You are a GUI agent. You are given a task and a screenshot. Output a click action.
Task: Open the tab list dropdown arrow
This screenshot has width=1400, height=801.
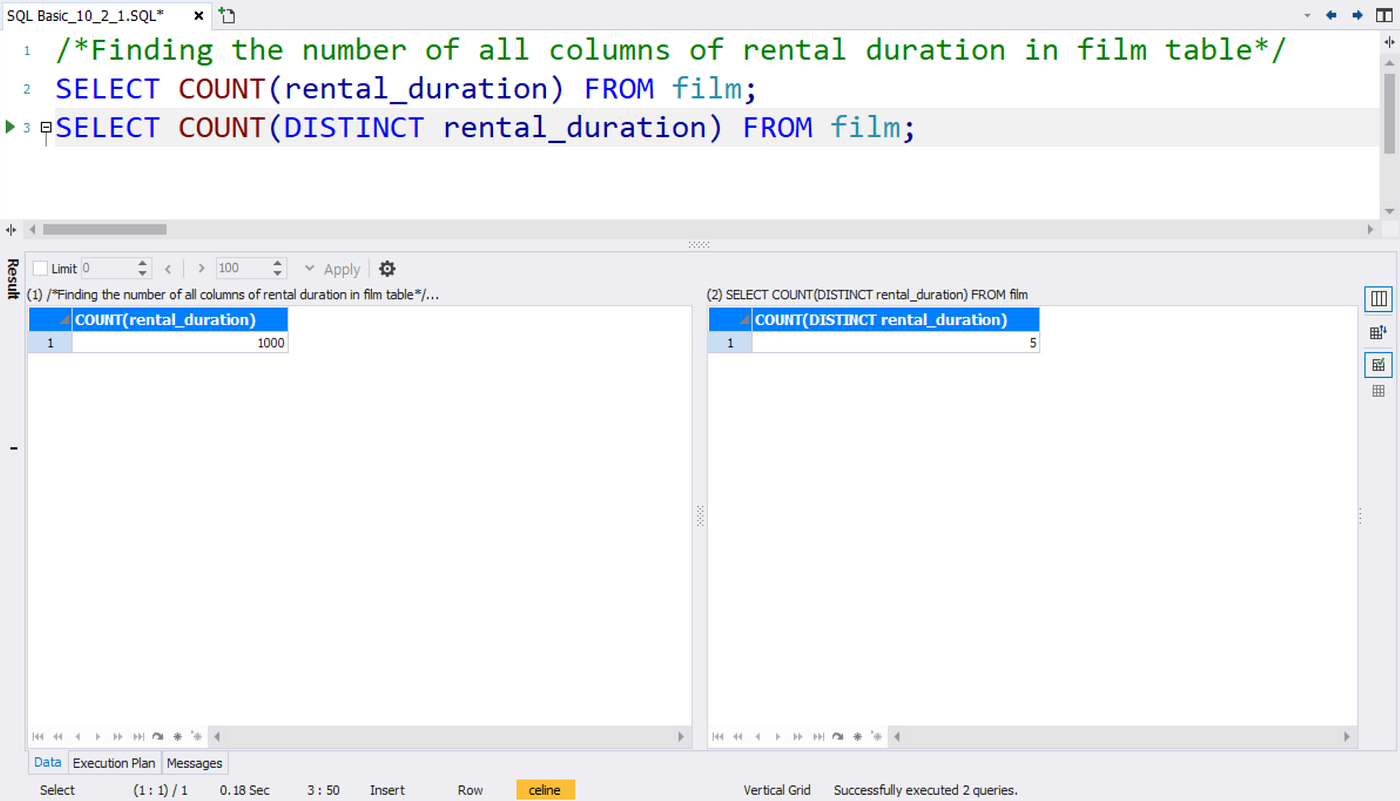point(1307,15)
